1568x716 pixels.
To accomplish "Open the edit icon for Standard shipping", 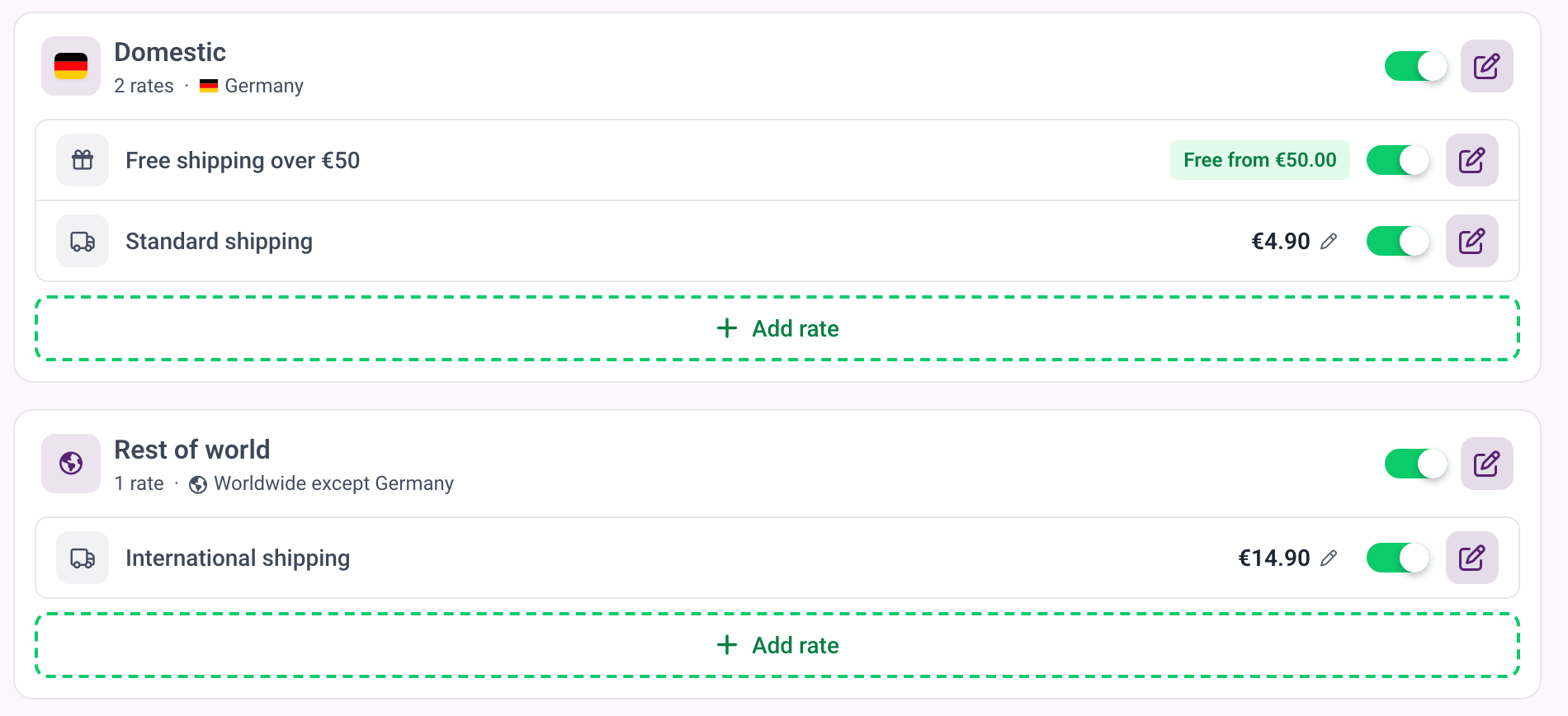I will [1471, 241].
